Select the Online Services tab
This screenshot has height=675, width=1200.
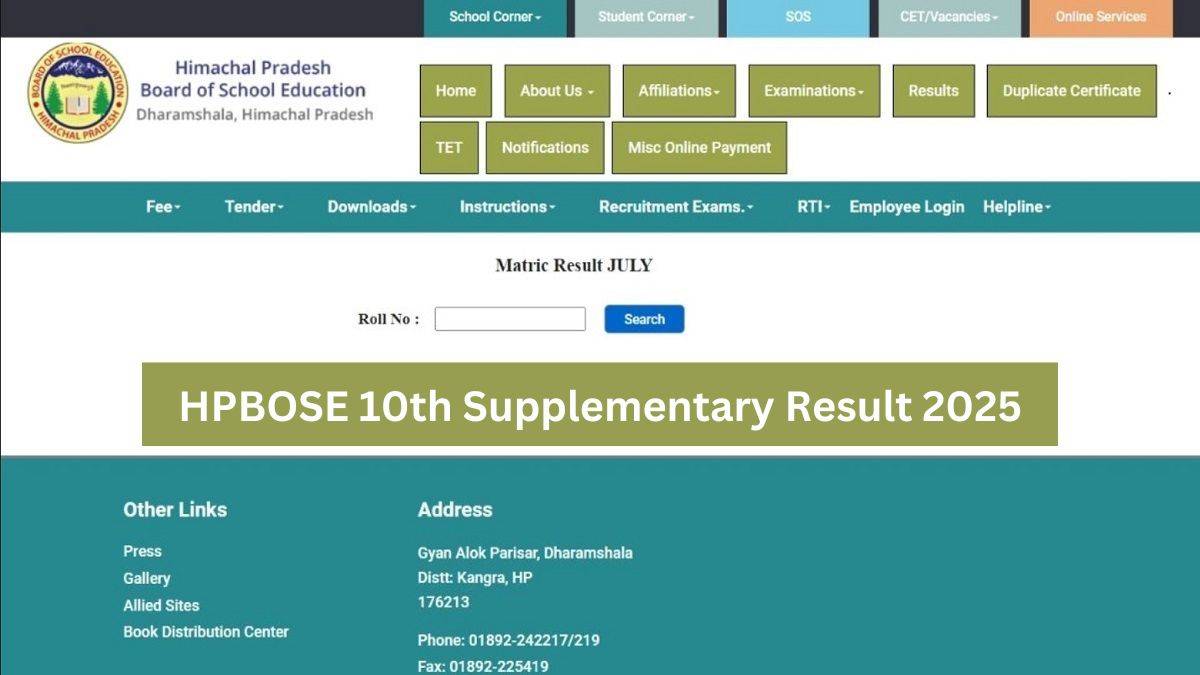coord(1098,17)
